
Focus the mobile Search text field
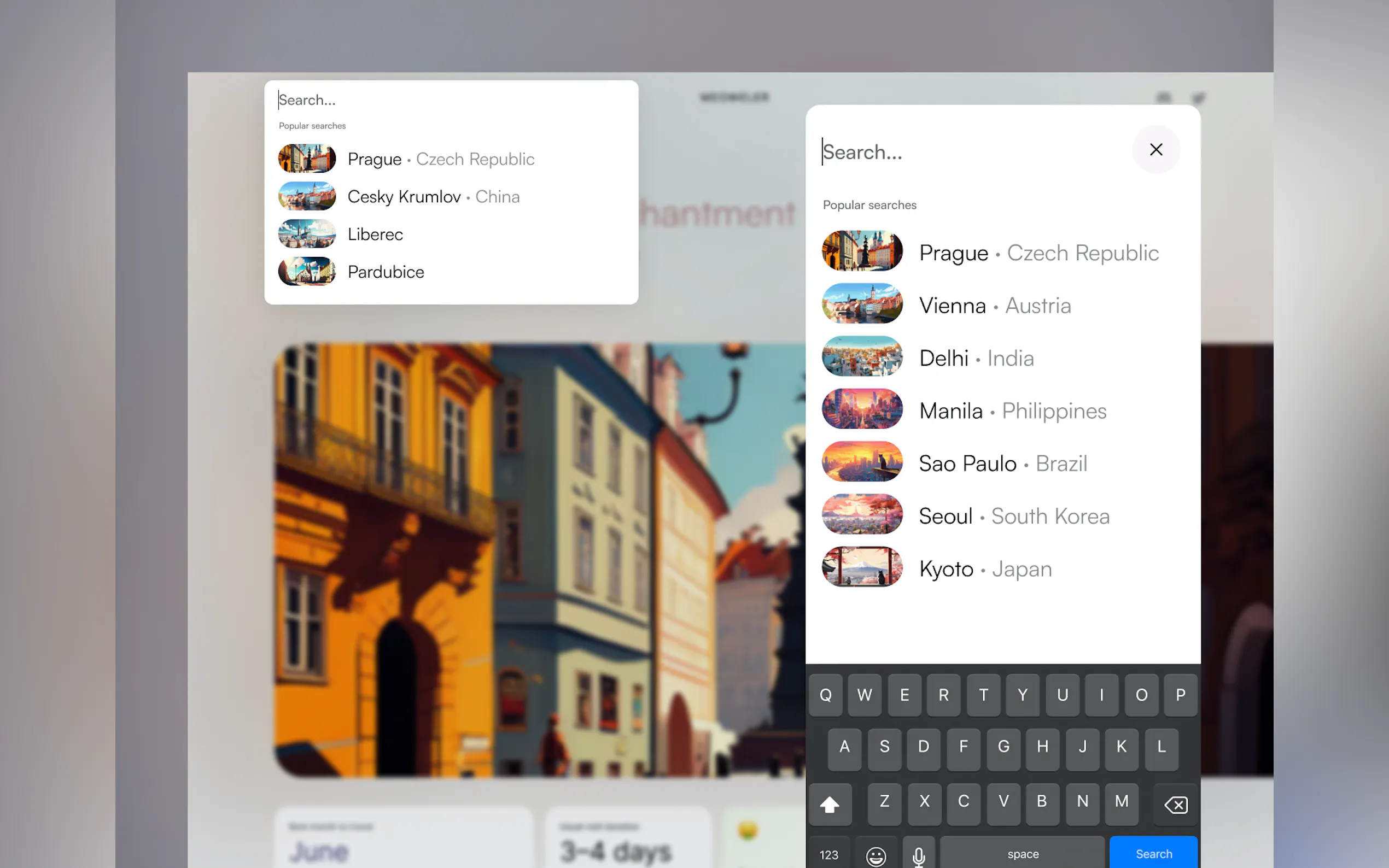pyautogui.click(x=971, y=152)
